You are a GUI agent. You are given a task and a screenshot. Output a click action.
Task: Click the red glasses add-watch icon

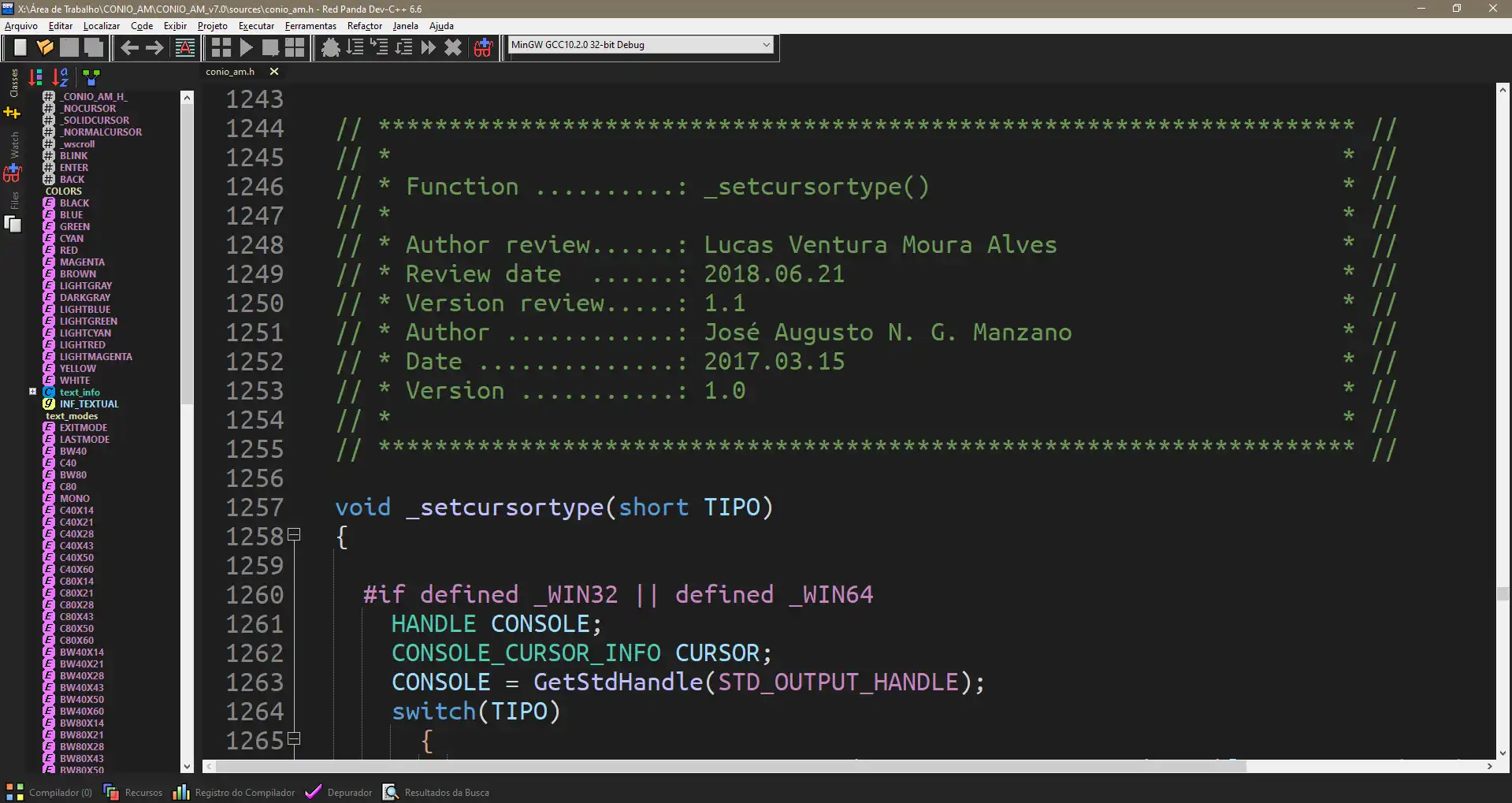[x=483, y=48]
